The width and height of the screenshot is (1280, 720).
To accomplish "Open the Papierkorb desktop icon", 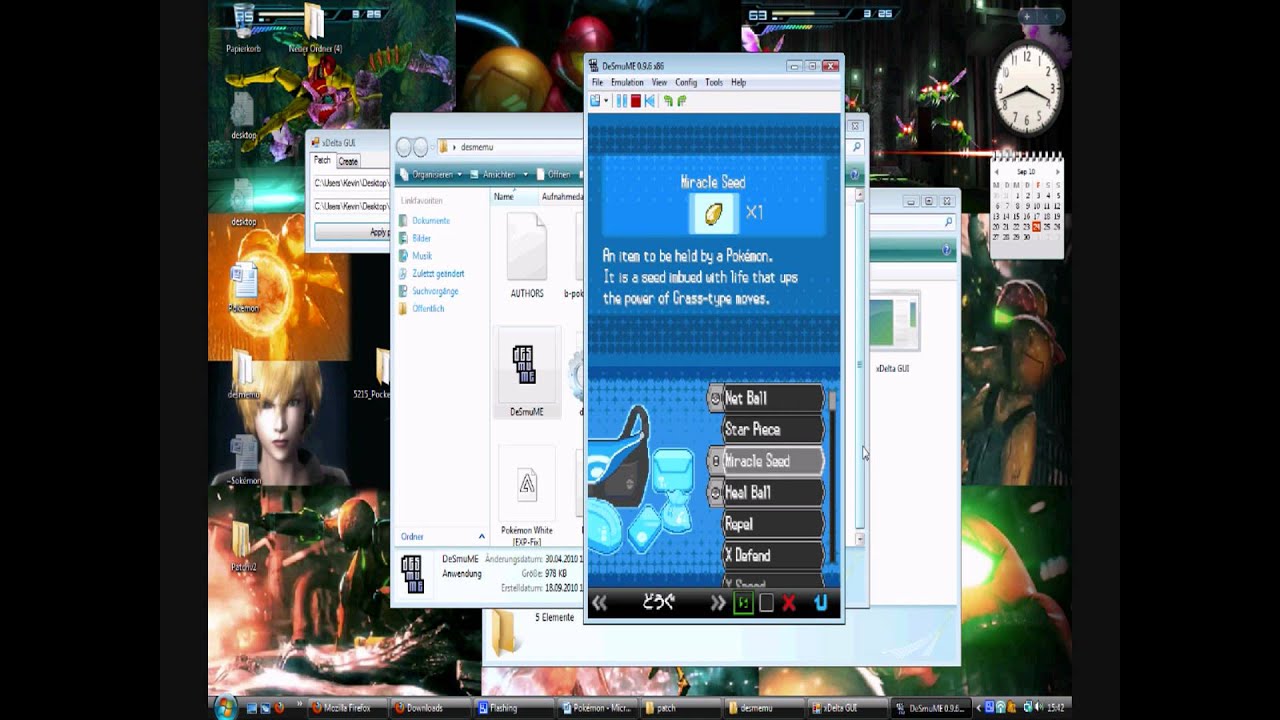I will point(243,29).
